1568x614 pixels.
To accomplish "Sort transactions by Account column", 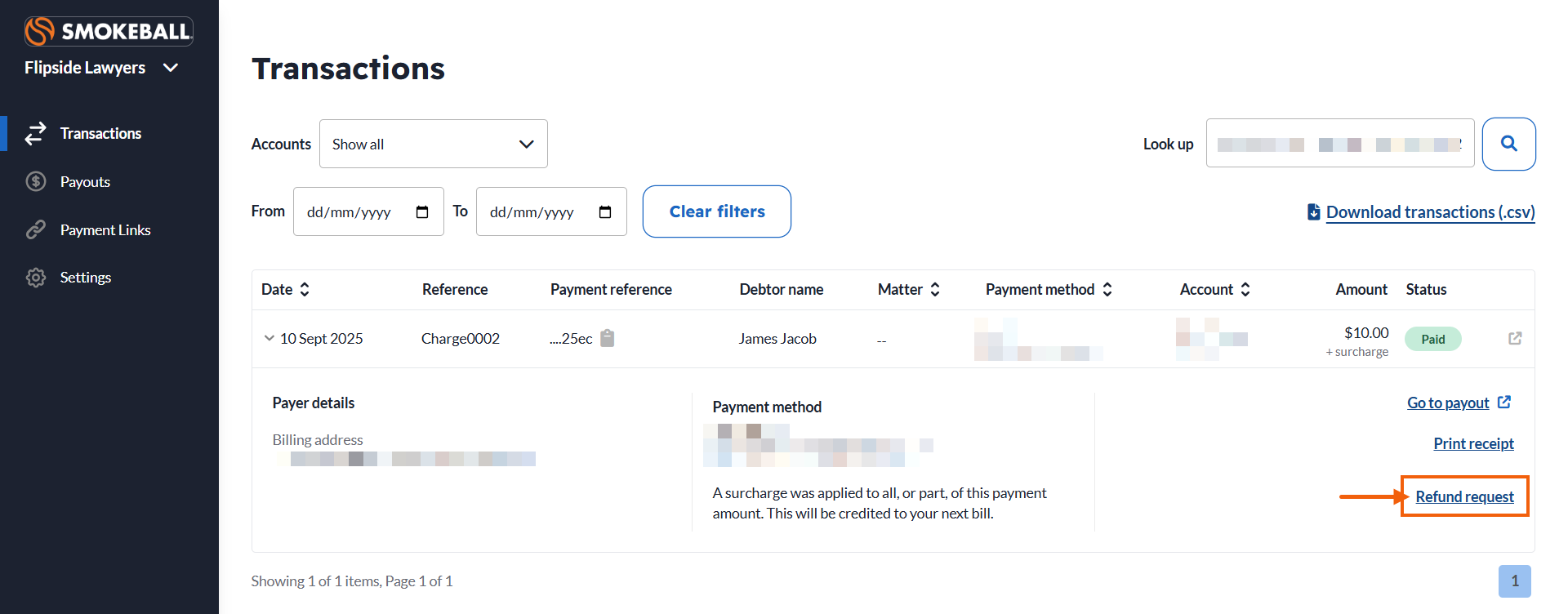I will [1245, 289].
